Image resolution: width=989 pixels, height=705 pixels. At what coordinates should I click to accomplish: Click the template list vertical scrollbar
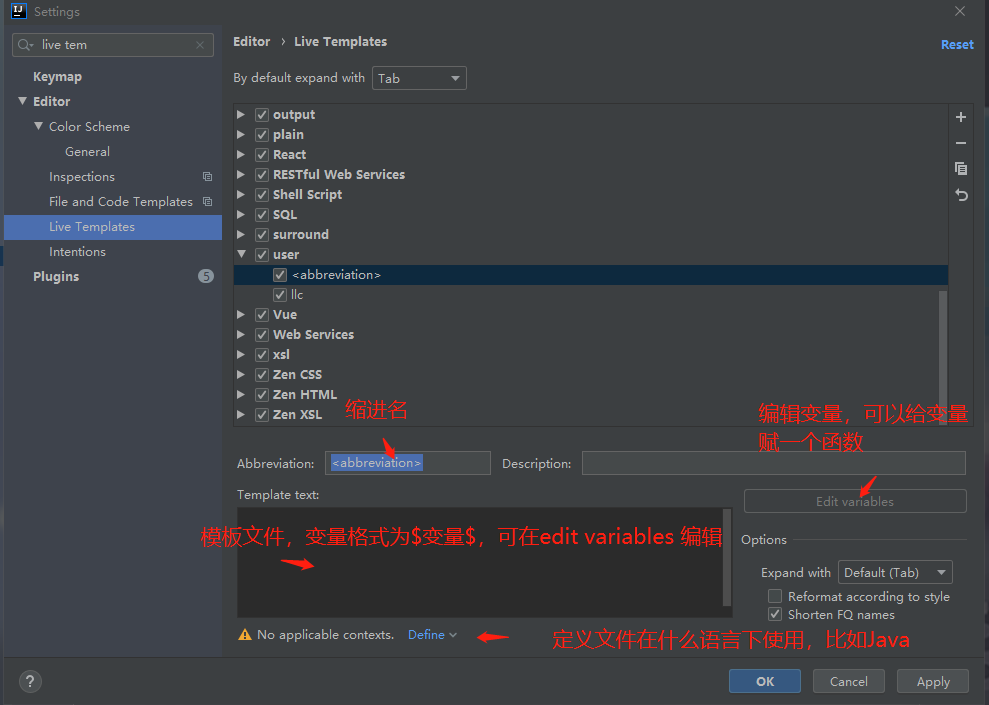click(943, 357)
